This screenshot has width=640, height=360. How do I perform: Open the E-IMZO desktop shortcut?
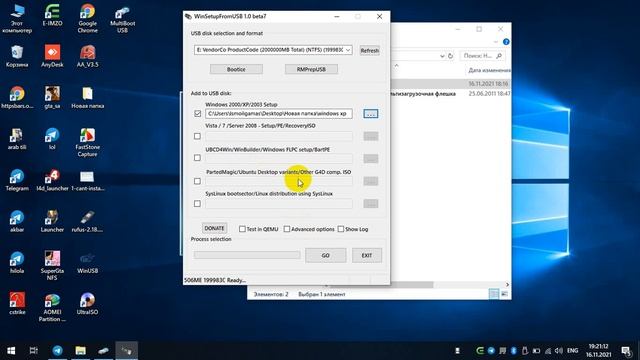click(52, 16)
